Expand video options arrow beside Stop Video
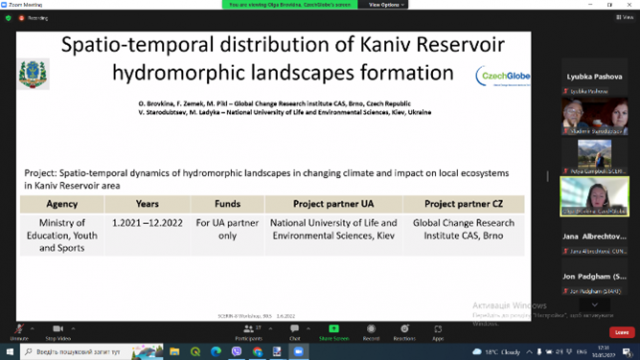This screenshot has height=360, width=640. point(73,328)
